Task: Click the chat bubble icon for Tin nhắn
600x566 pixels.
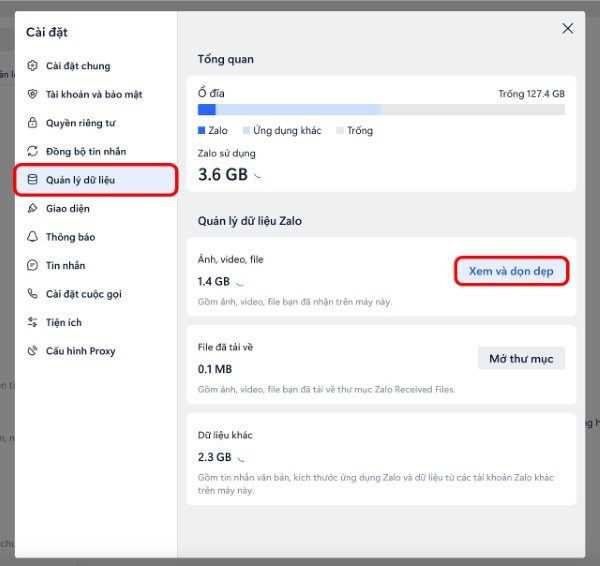Action: coord(32,265)
